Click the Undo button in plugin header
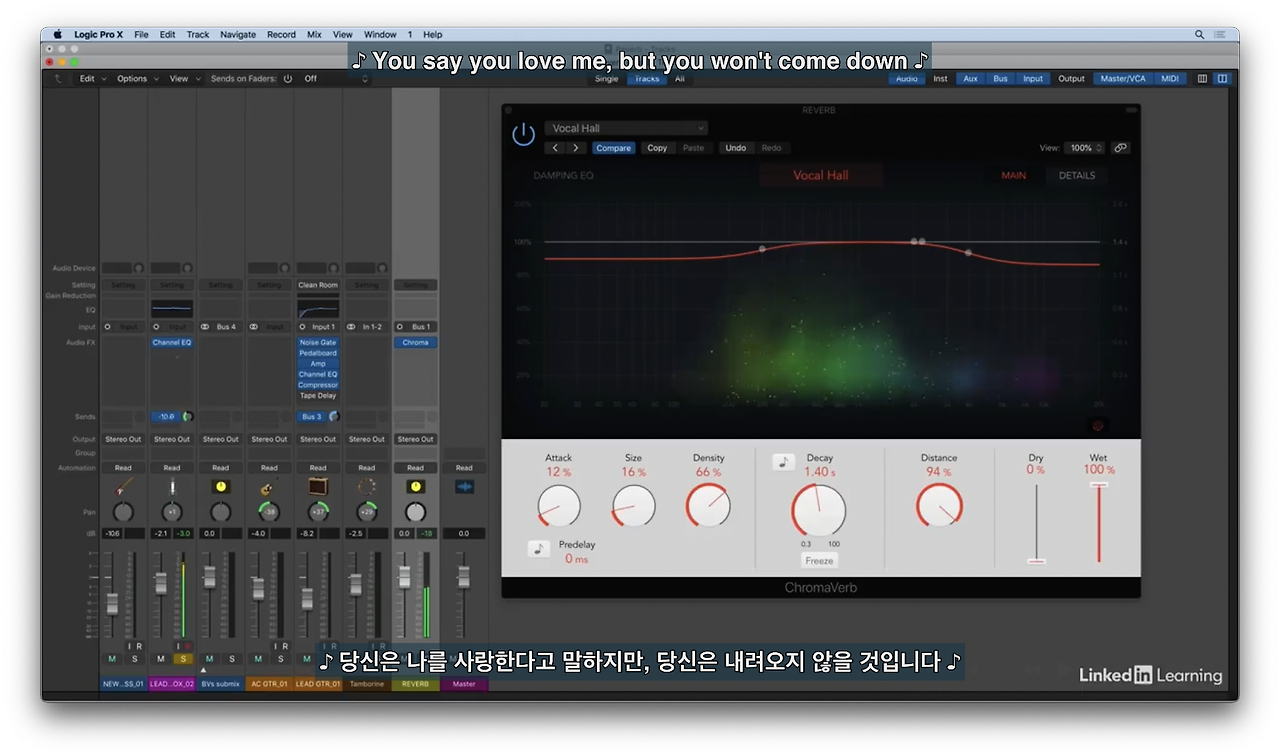Viewport: 1280px width, 756px height. click(735, 148)
